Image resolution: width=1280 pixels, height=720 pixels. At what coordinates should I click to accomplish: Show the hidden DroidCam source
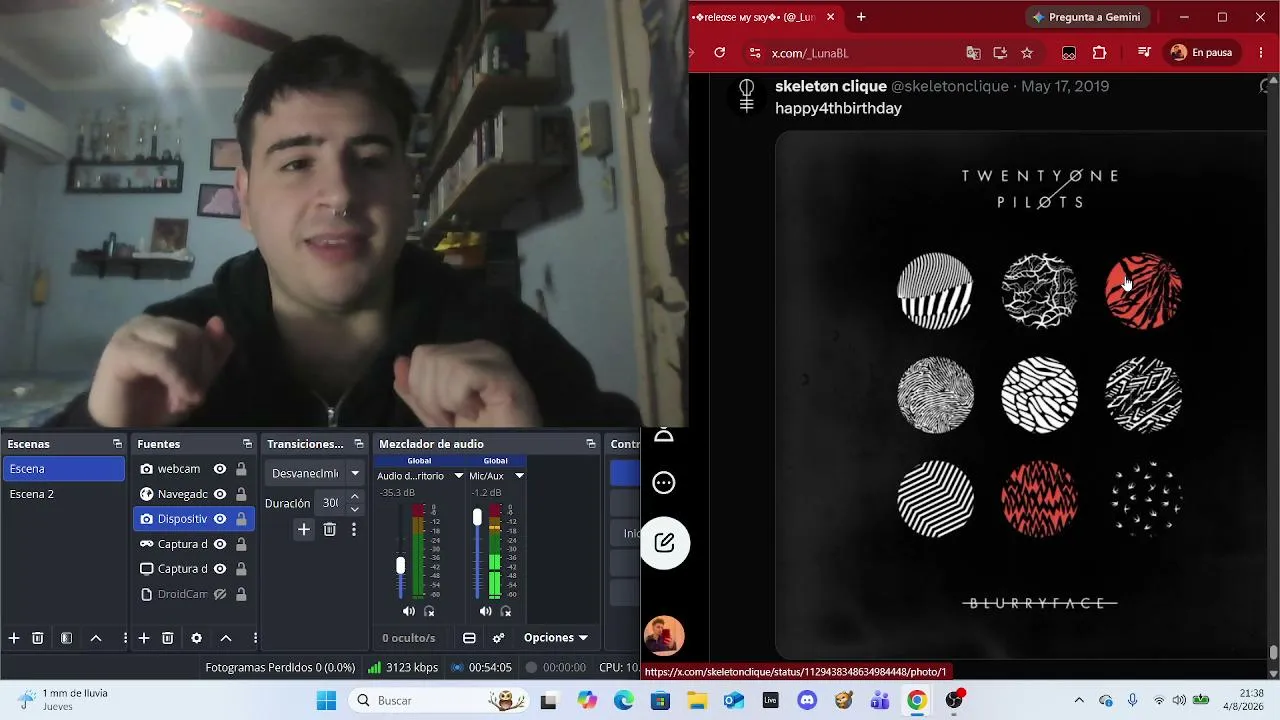(220, 594)
